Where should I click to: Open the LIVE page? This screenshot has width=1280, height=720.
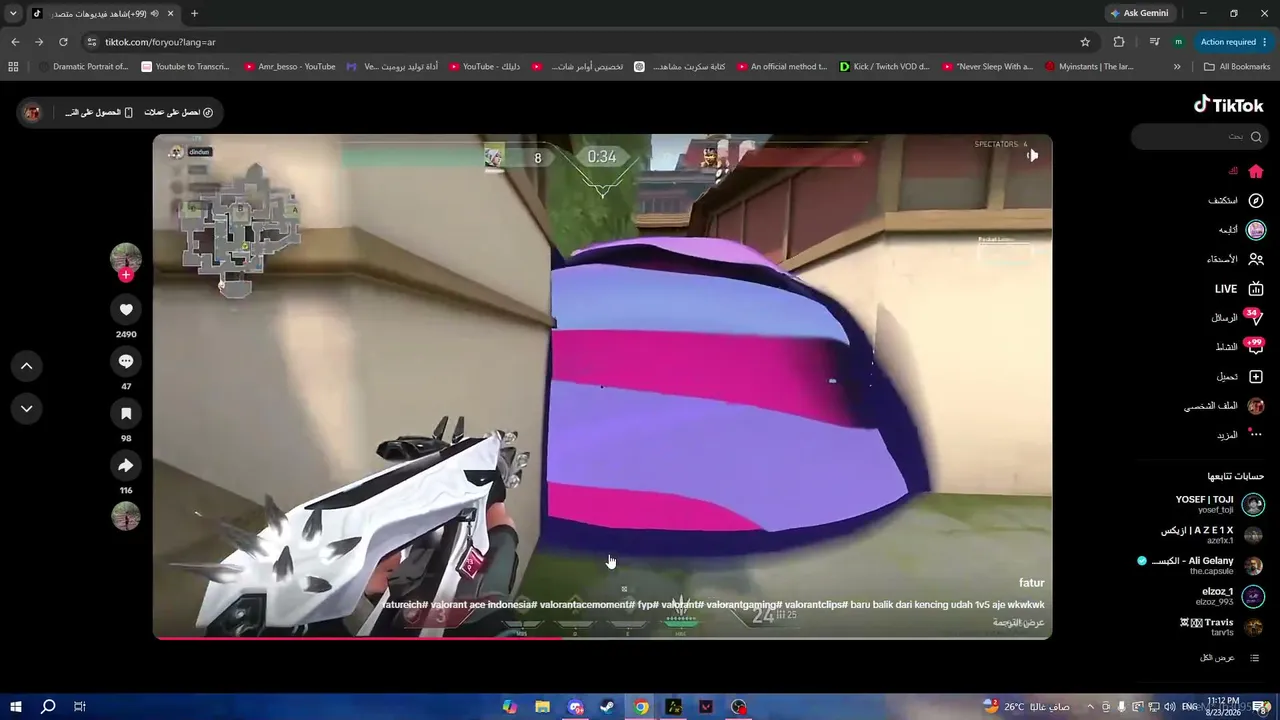(x=1240, y=289)
